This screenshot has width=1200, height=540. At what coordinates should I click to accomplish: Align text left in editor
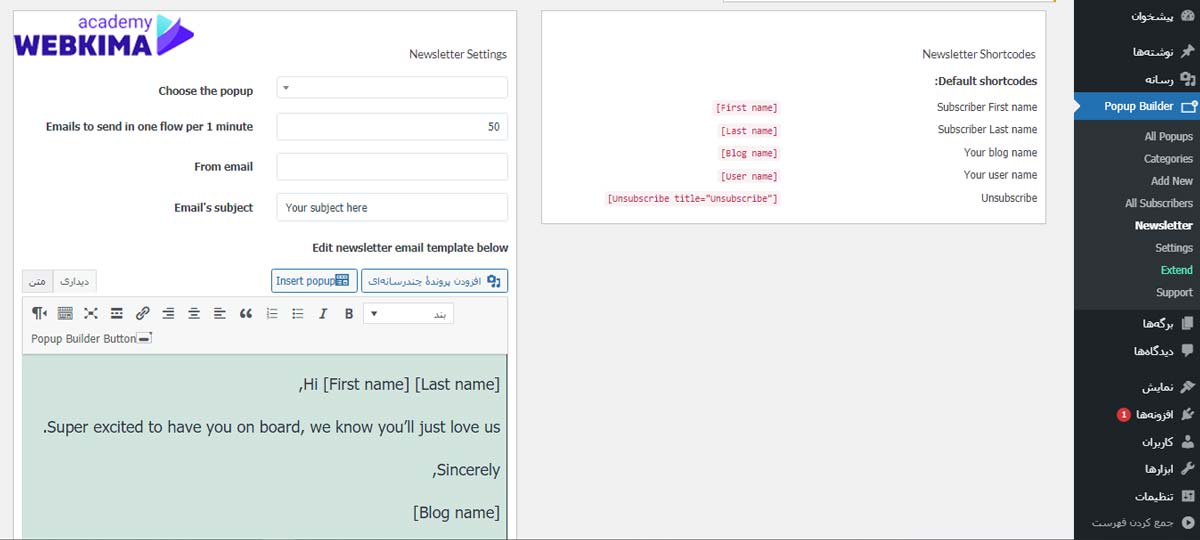pos(220,314)
